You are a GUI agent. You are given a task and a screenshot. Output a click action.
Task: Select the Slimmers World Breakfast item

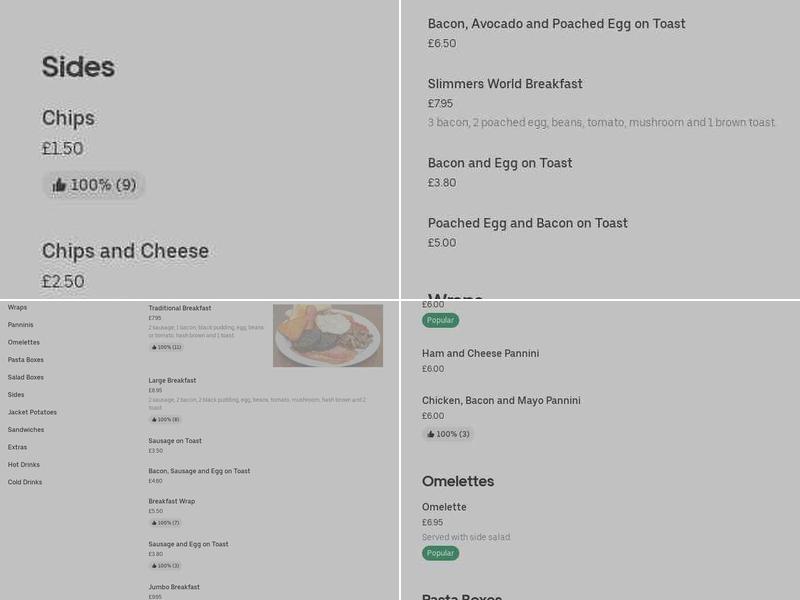(506, 84)
